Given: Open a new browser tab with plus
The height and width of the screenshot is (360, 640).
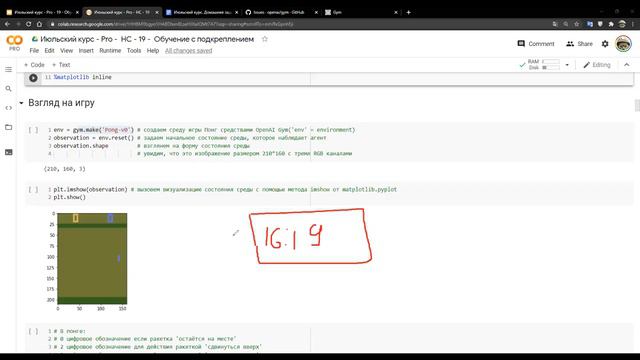Looking at the screenshot, I should [408, 12].
